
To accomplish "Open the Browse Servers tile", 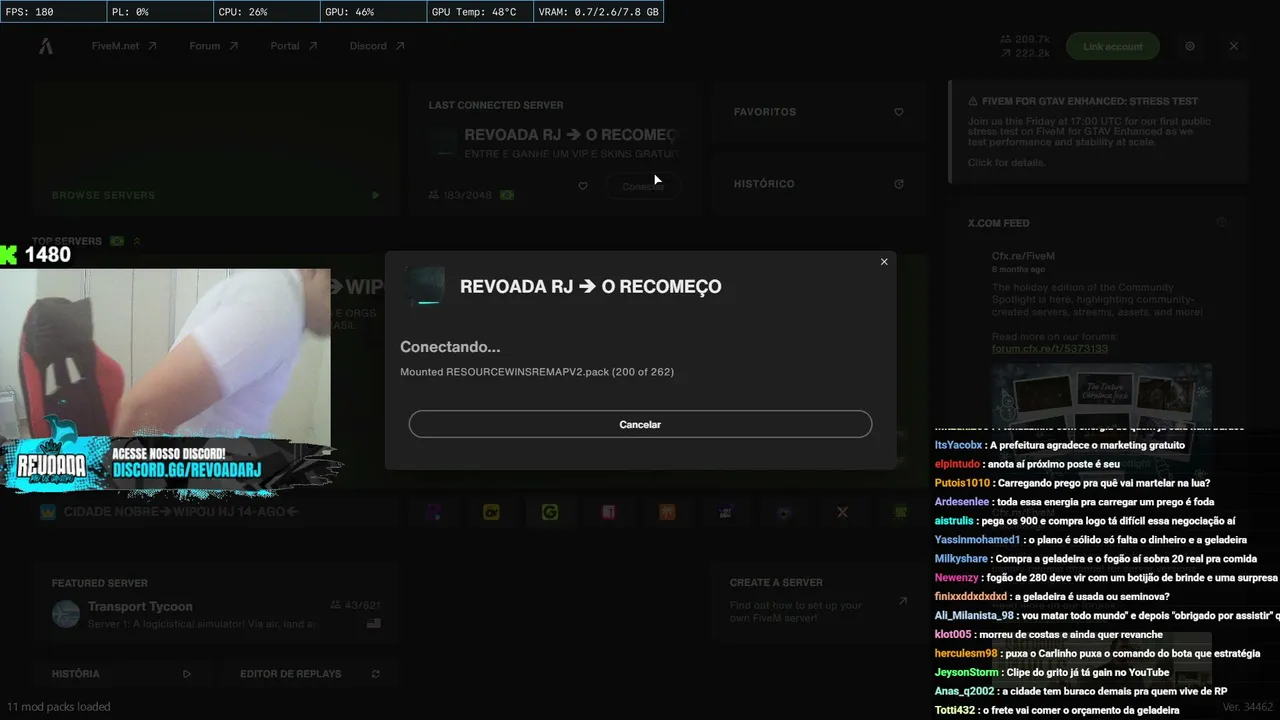I will coord(216,149).
